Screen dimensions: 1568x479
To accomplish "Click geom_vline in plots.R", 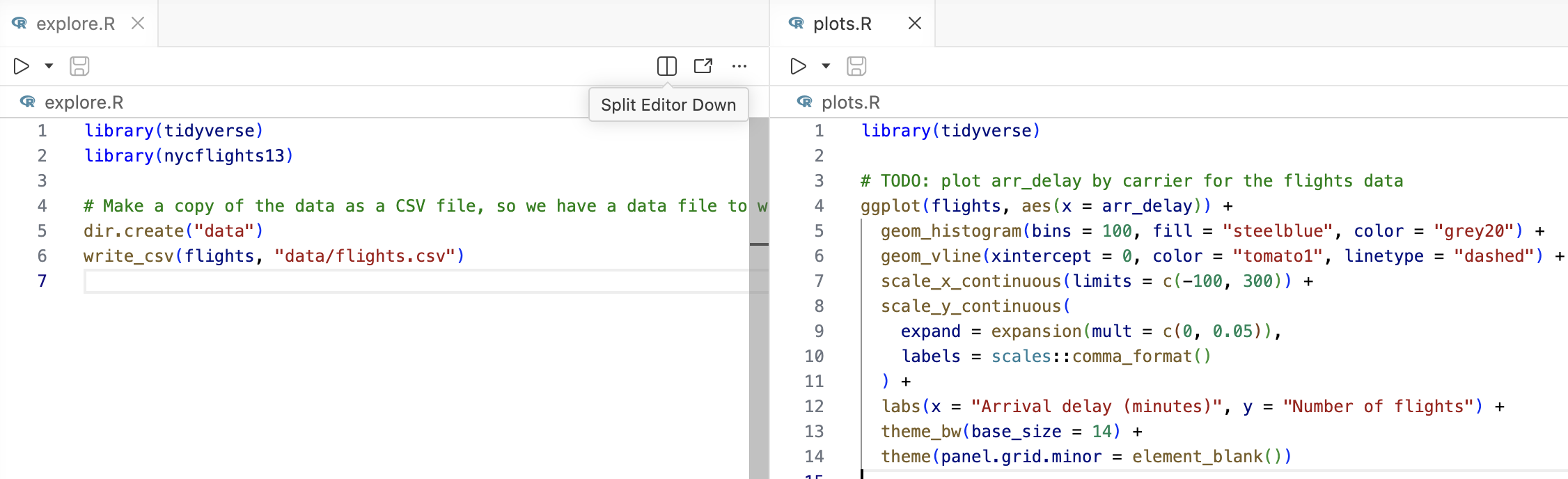I will [x=931, y=256].
